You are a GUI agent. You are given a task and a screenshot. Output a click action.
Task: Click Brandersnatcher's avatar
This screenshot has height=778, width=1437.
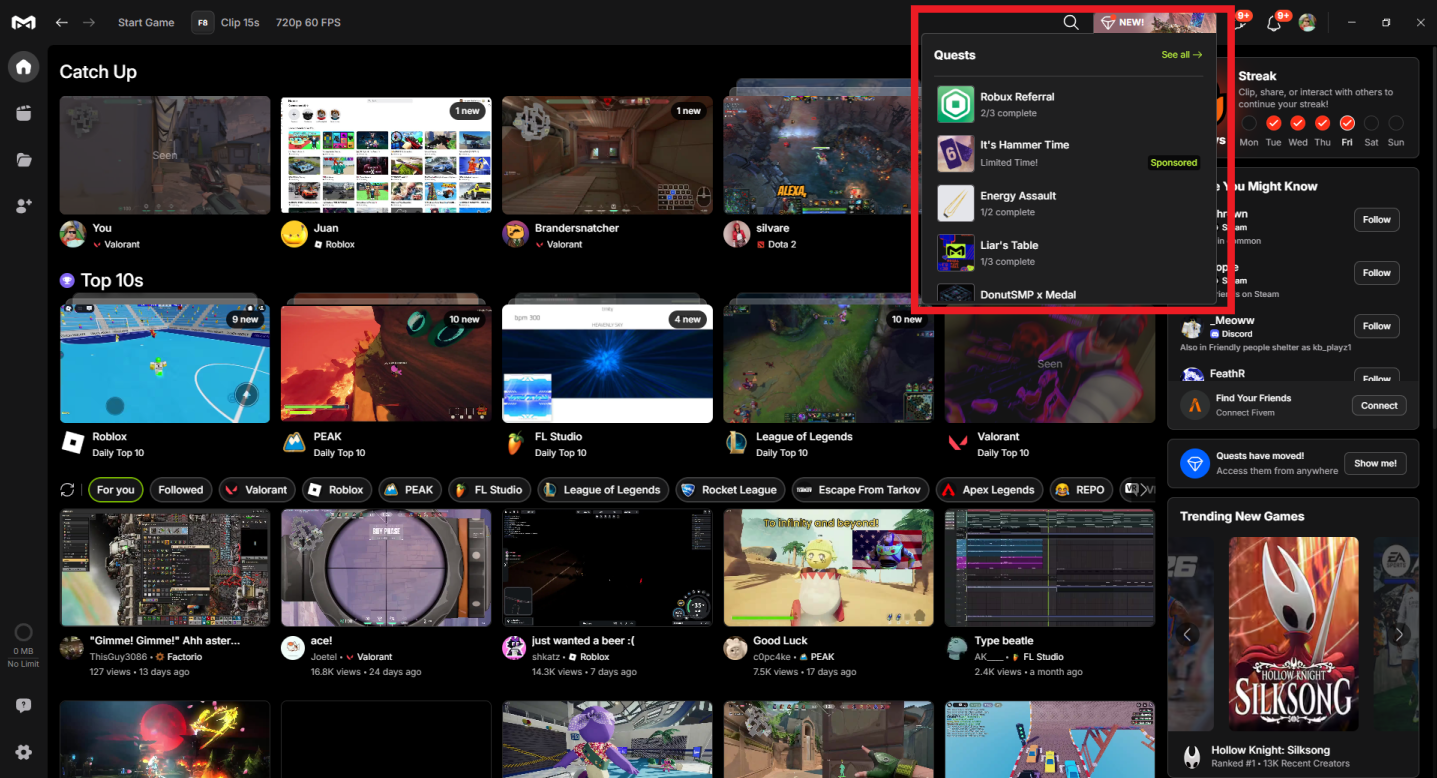coord(514,234)
